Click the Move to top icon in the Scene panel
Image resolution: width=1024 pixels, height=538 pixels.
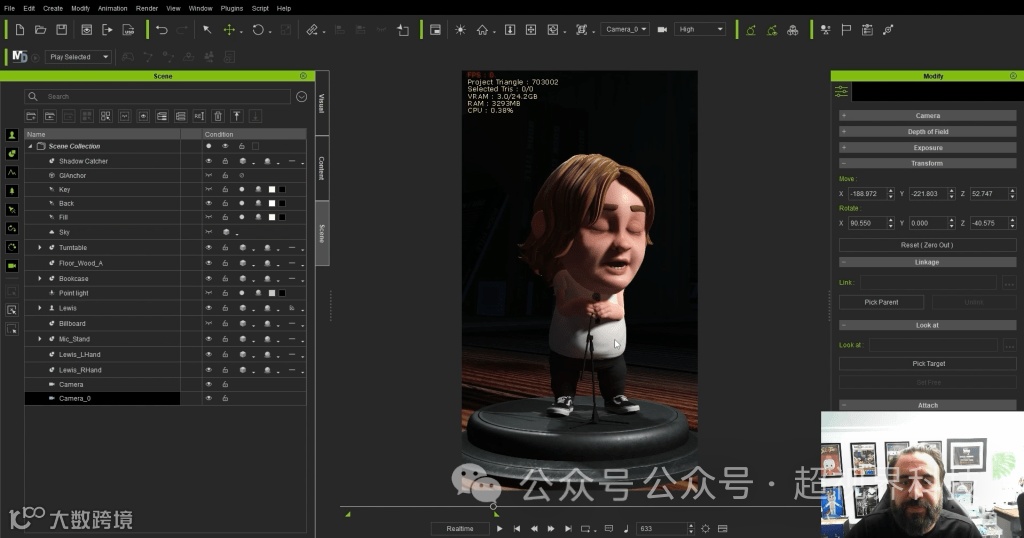click(x=236, y=116)
